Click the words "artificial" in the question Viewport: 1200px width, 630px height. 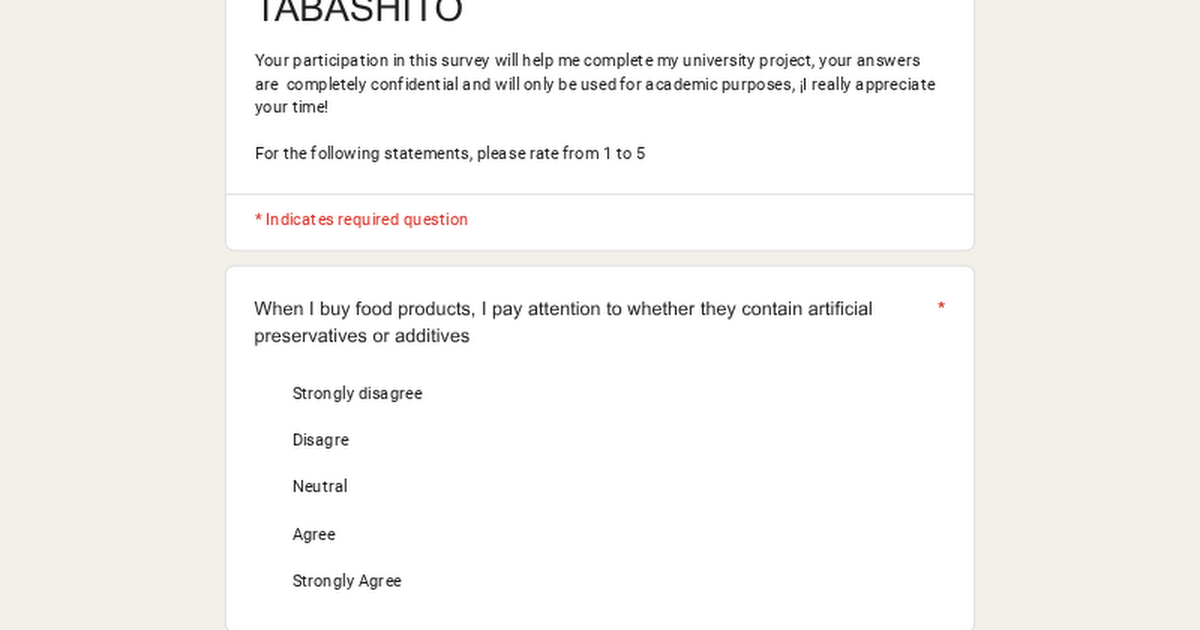point(834,309)
